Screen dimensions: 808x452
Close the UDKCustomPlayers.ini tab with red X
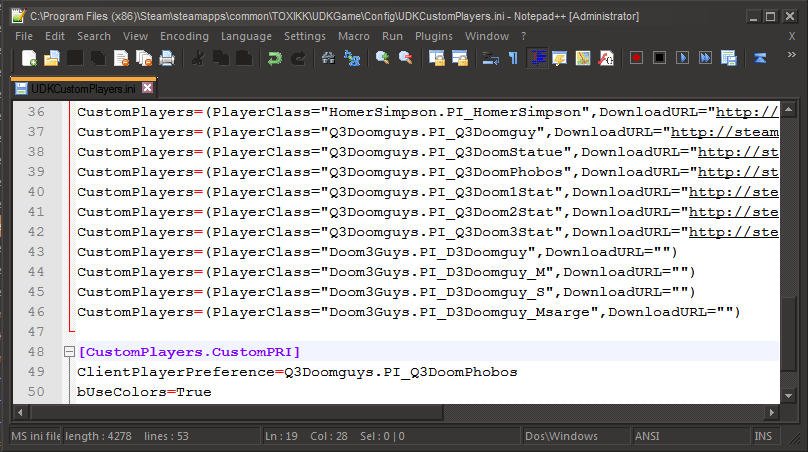[x=147, y=88]
